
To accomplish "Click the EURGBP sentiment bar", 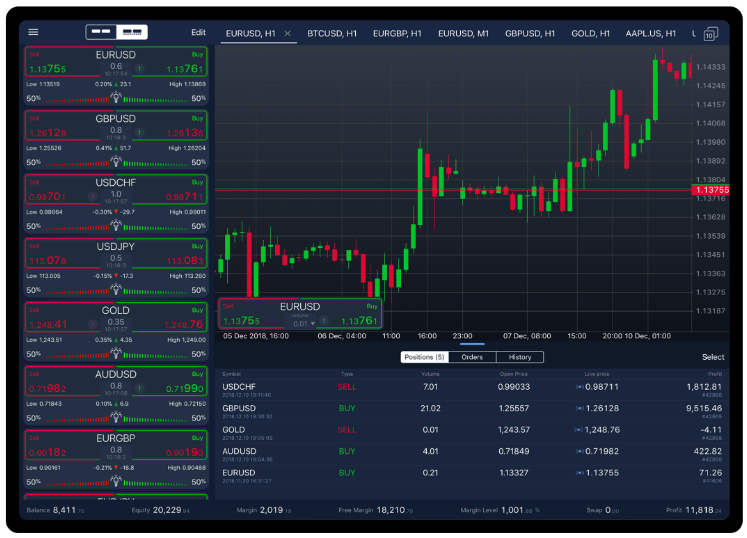I will tap(116, 482).
